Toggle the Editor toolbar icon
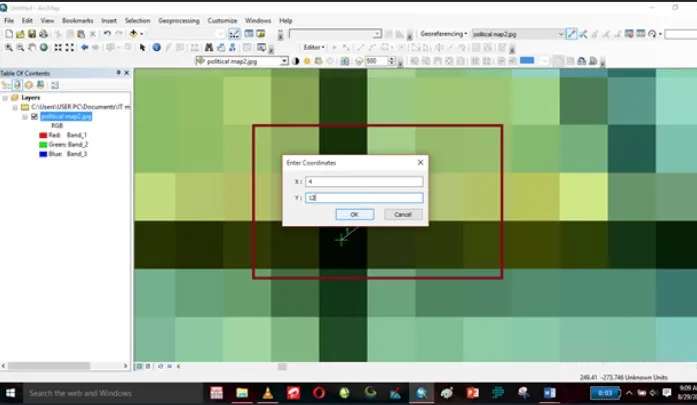The image size is (697, 405). pyautogui.click(x=234, y=34)
